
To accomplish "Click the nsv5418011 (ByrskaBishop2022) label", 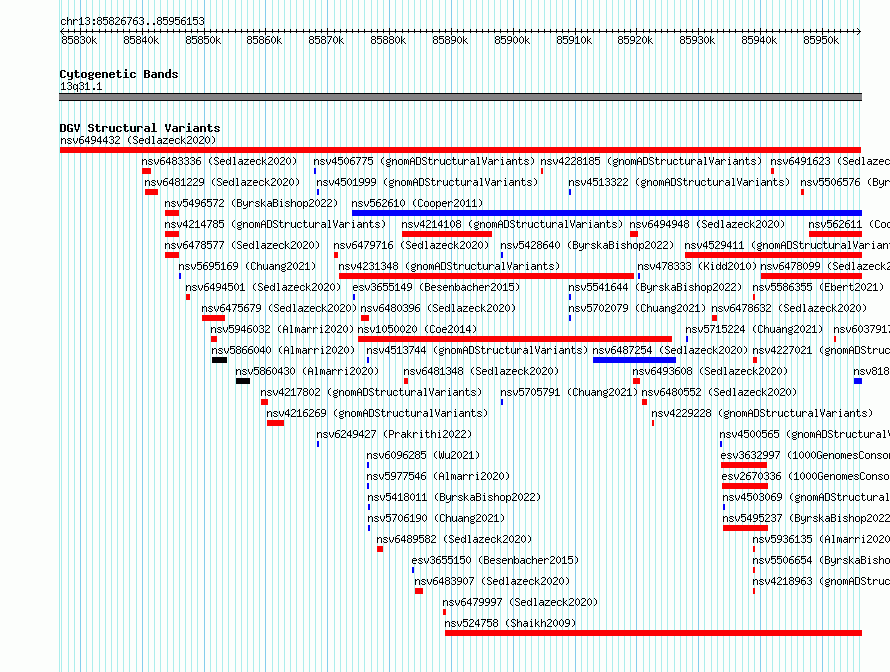I will [454, 497].
